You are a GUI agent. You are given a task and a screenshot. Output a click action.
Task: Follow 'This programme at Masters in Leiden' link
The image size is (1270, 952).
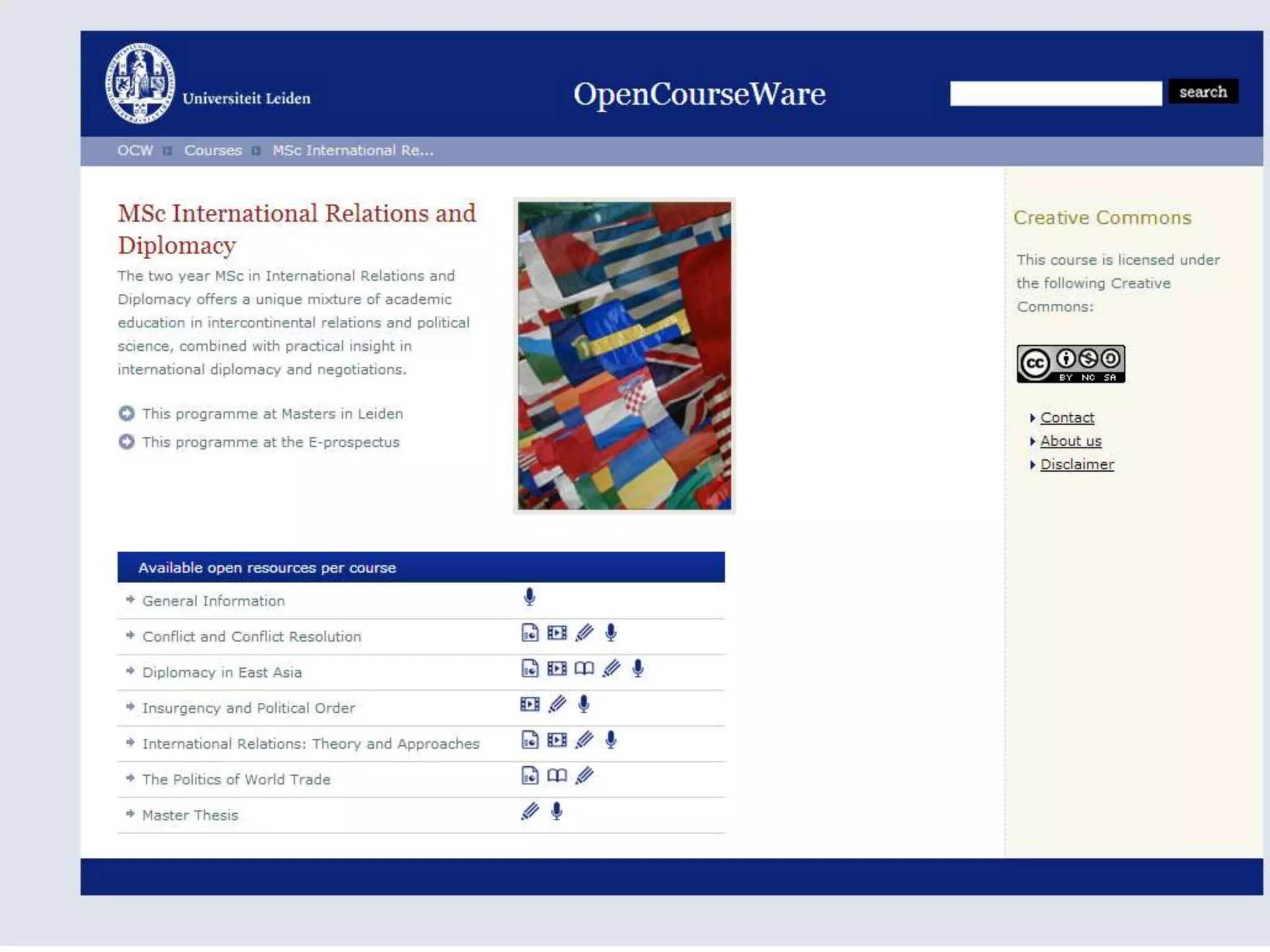272,414
